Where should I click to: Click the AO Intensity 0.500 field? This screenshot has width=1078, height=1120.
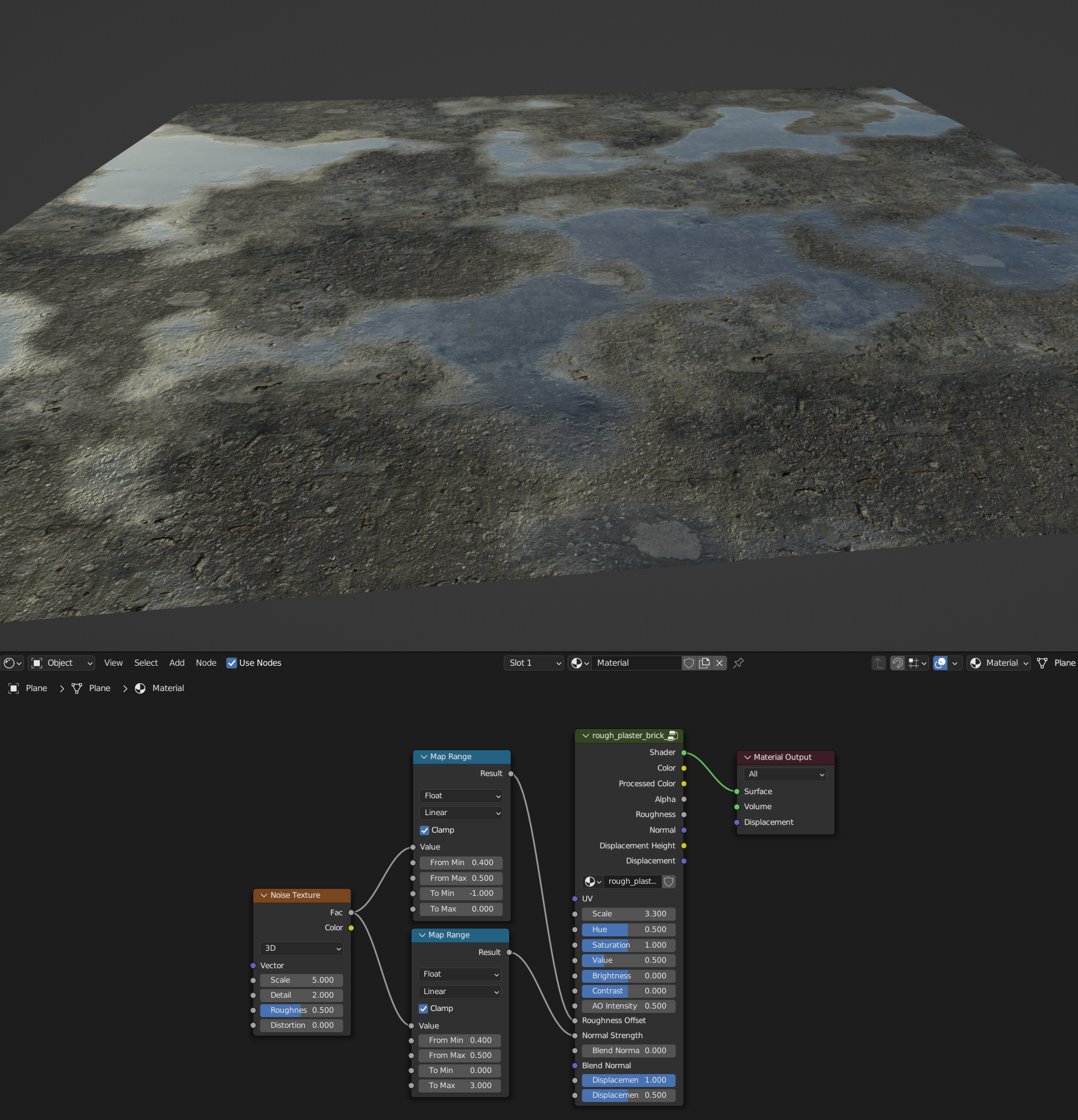coord(628,1006)
